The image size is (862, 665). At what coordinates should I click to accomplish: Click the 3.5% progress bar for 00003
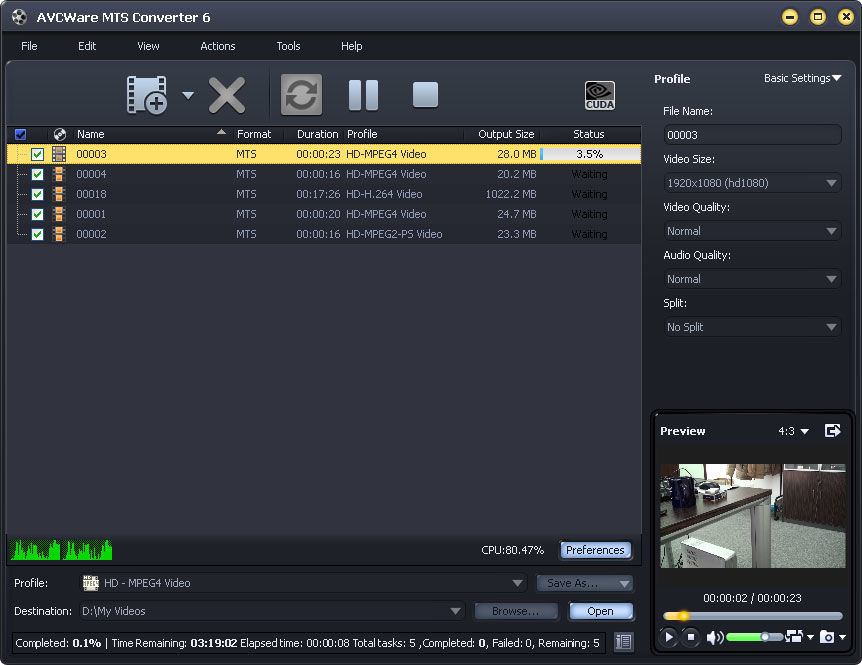coord(590,154)
